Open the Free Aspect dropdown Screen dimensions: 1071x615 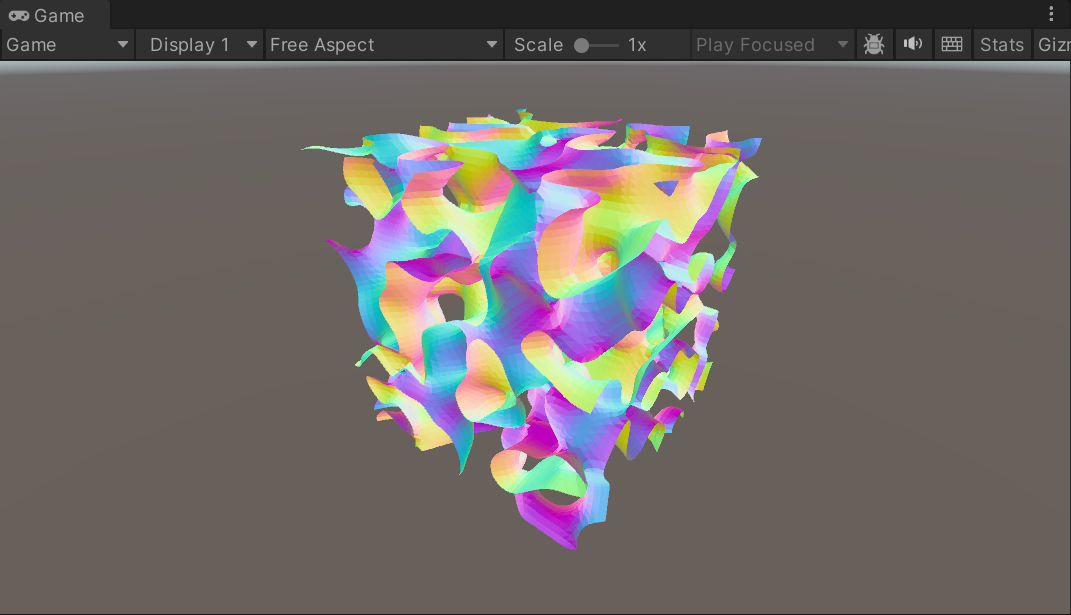(383, 44)
